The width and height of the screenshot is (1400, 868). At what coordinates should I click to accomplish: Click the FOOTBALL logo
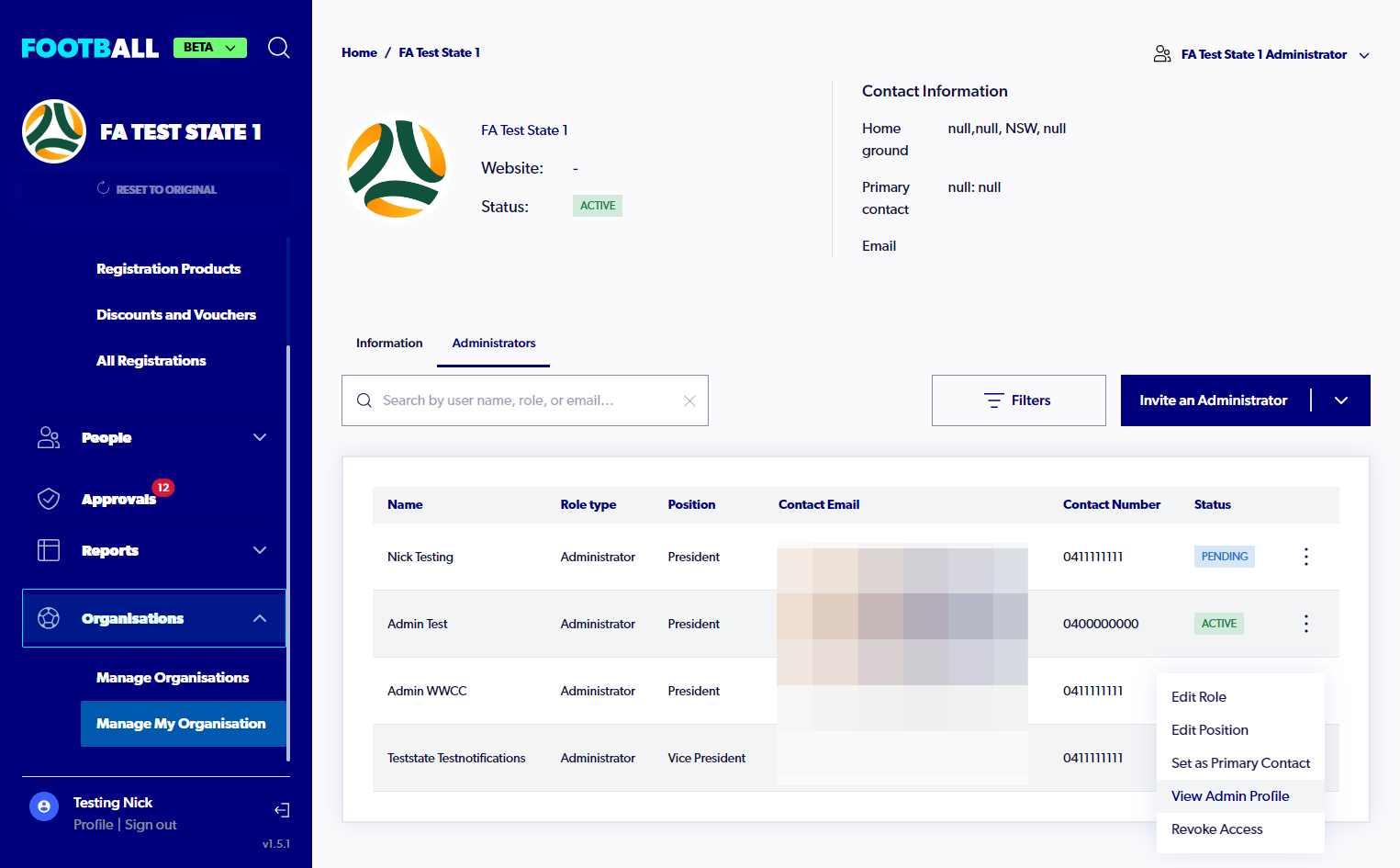(90, 48)
